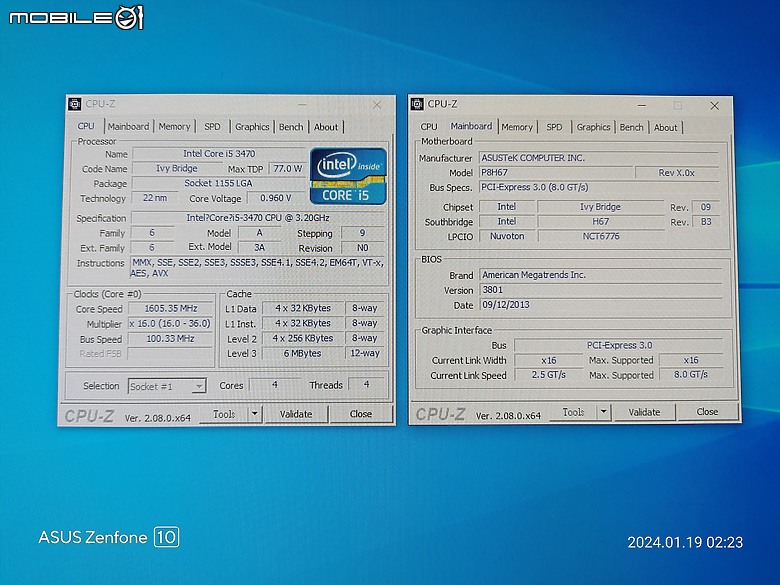
Task: Click the Close button in the left window
Action: point(361,414)
